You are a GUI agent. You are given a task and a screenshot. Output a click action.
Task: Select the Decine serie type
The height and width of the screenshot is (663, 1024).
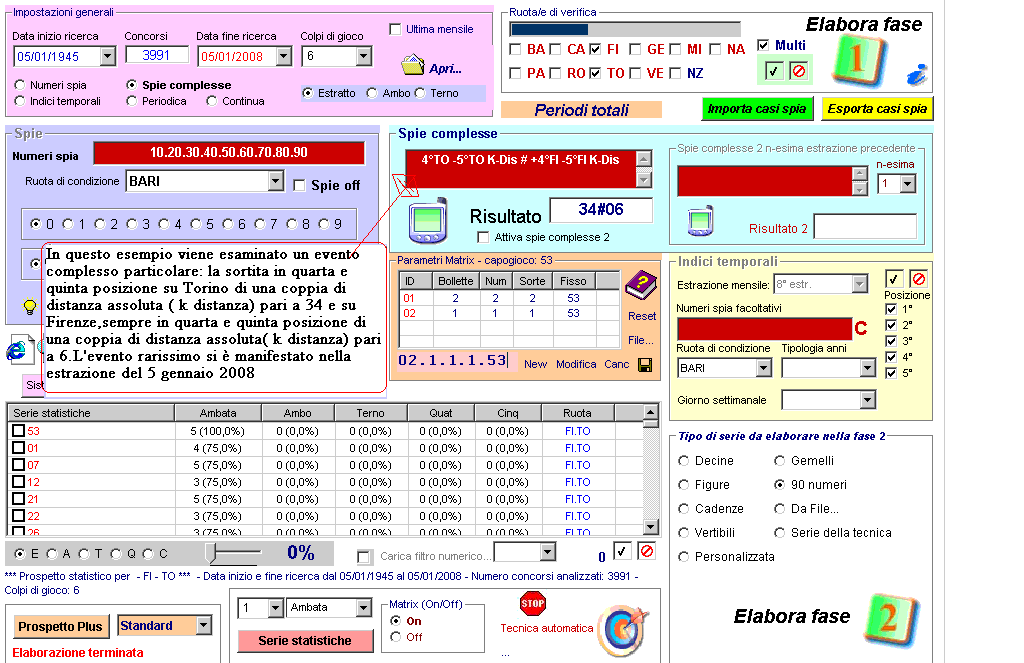684,461
